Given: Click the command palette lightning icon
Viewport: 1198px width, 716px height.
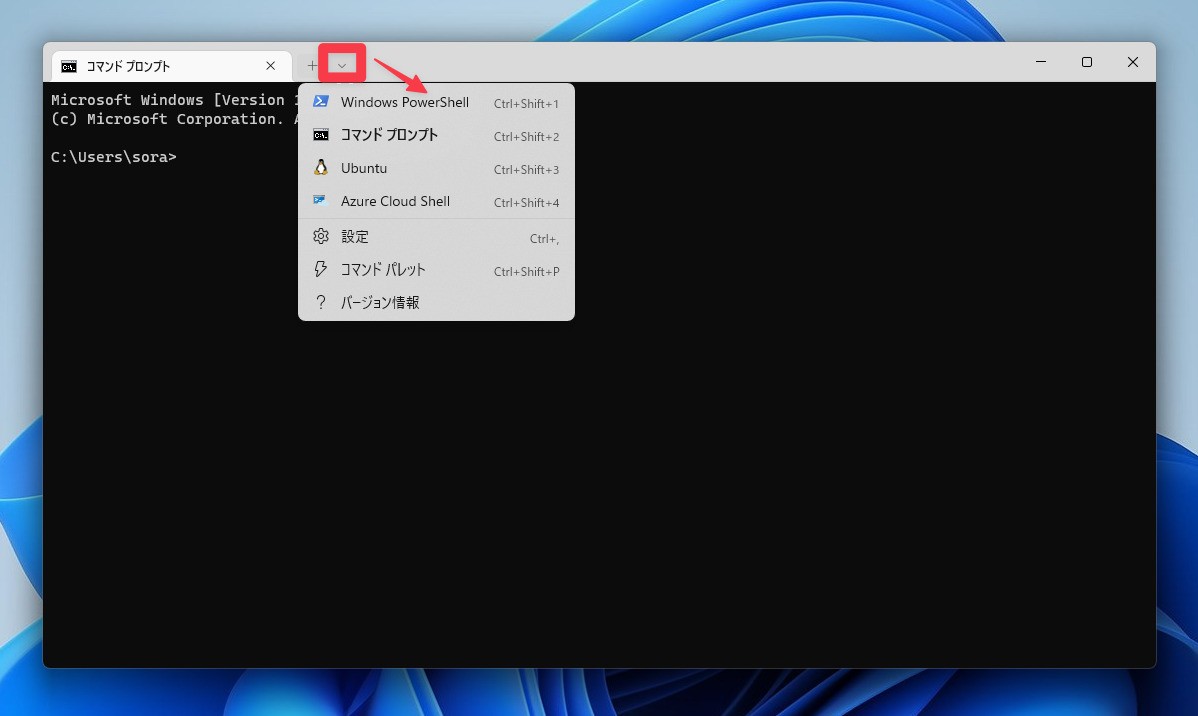Looking at the screenshot, I should 321,269.
